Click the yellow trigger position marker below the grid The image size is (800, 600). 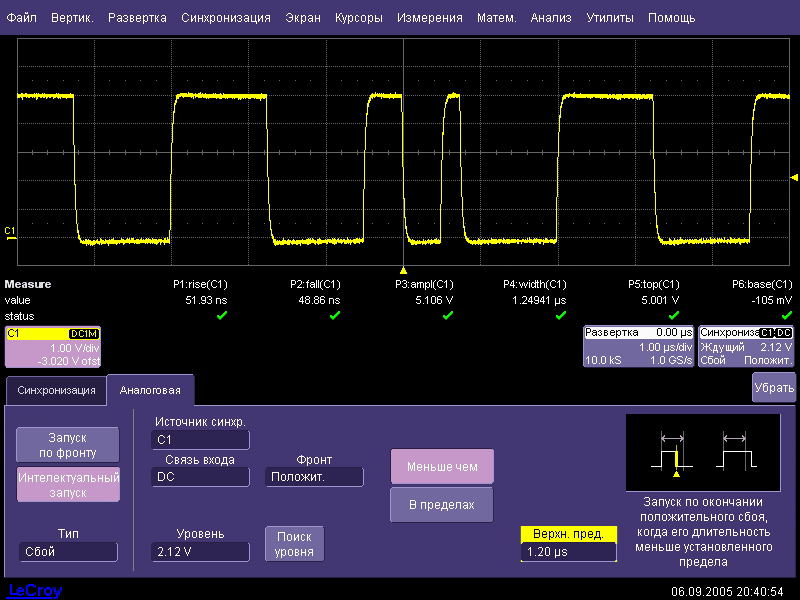coord(403,270)
